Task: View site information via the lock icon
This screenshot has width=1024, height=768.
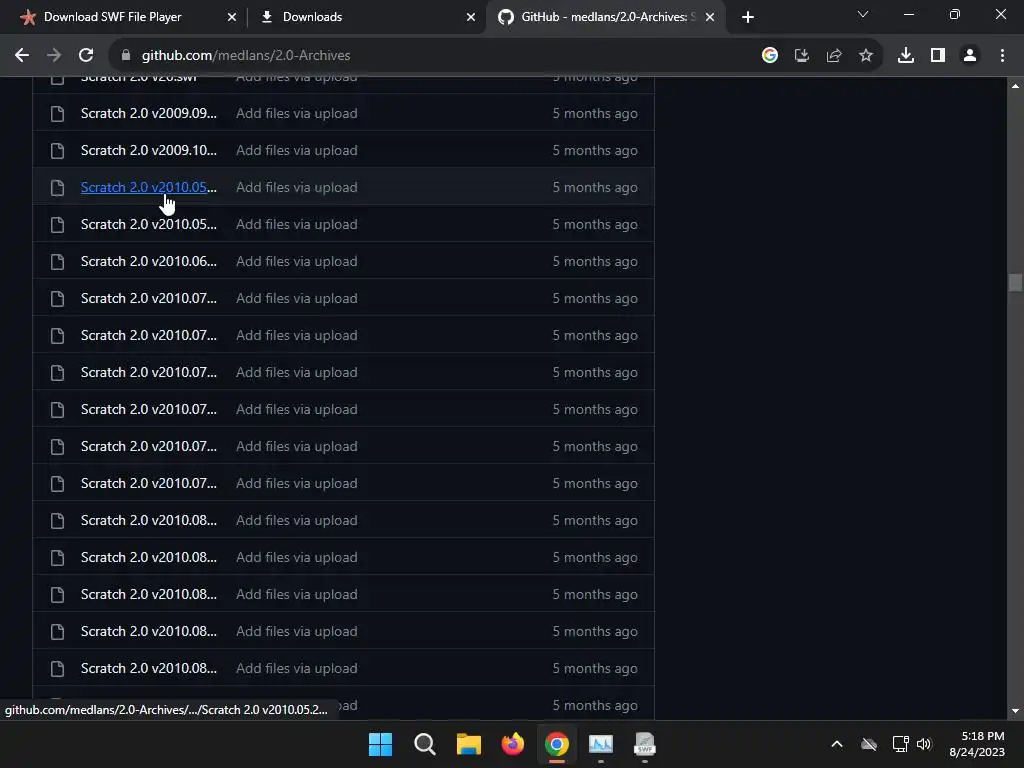Action: coord(126,56)
